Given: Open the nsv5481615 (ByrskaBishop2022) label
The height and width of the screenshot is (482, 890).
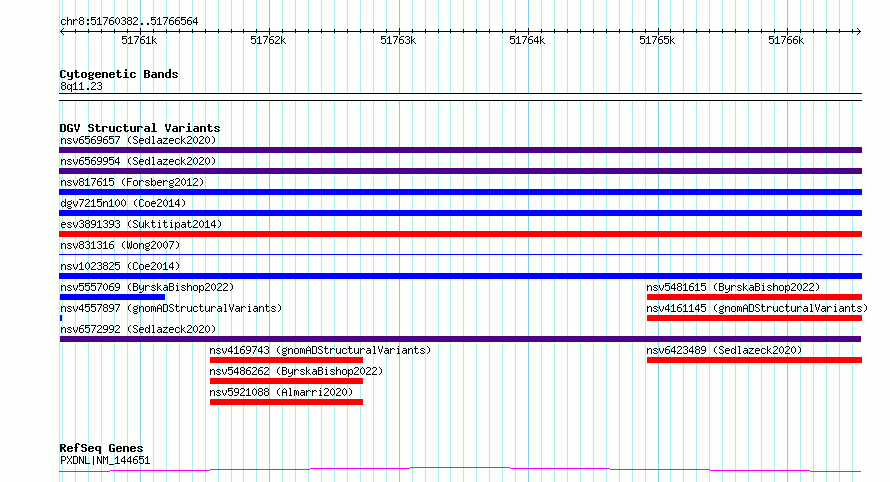Looking at the screenshot, I should [733, 287].
